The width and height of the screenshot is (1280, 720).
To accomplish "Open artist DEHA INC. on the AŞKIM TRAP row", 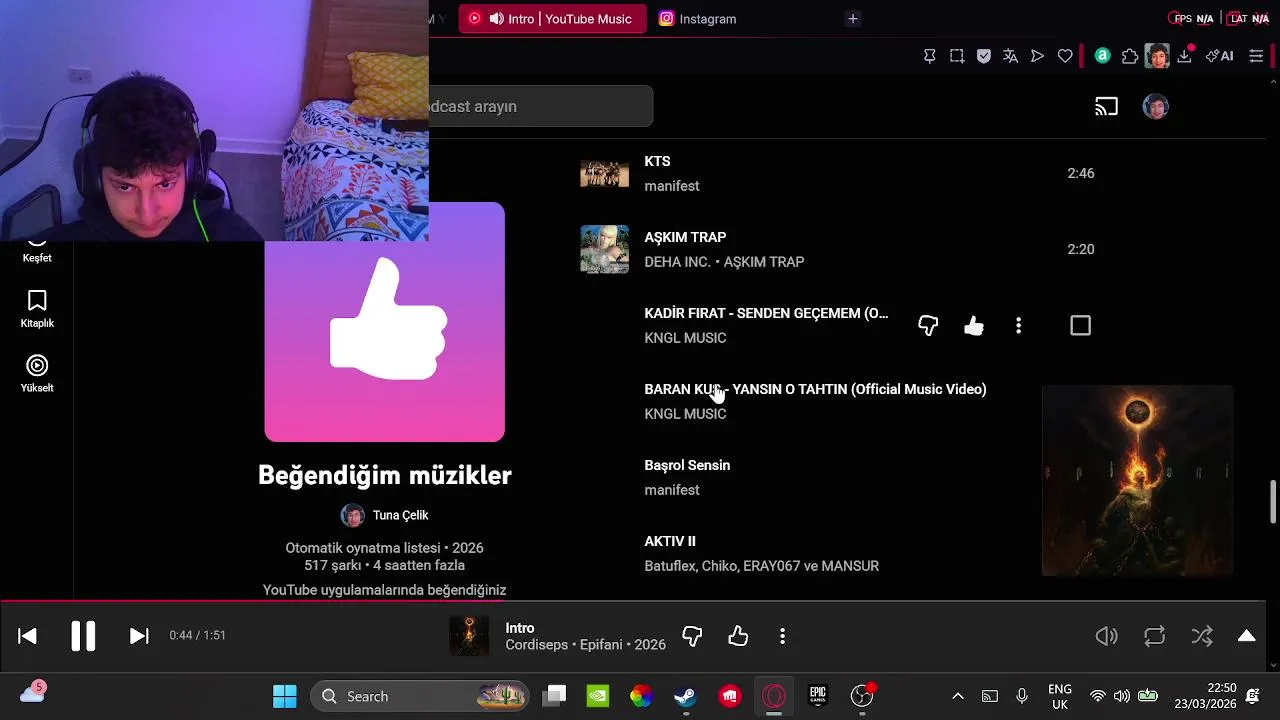I will (x=677, y=262).
